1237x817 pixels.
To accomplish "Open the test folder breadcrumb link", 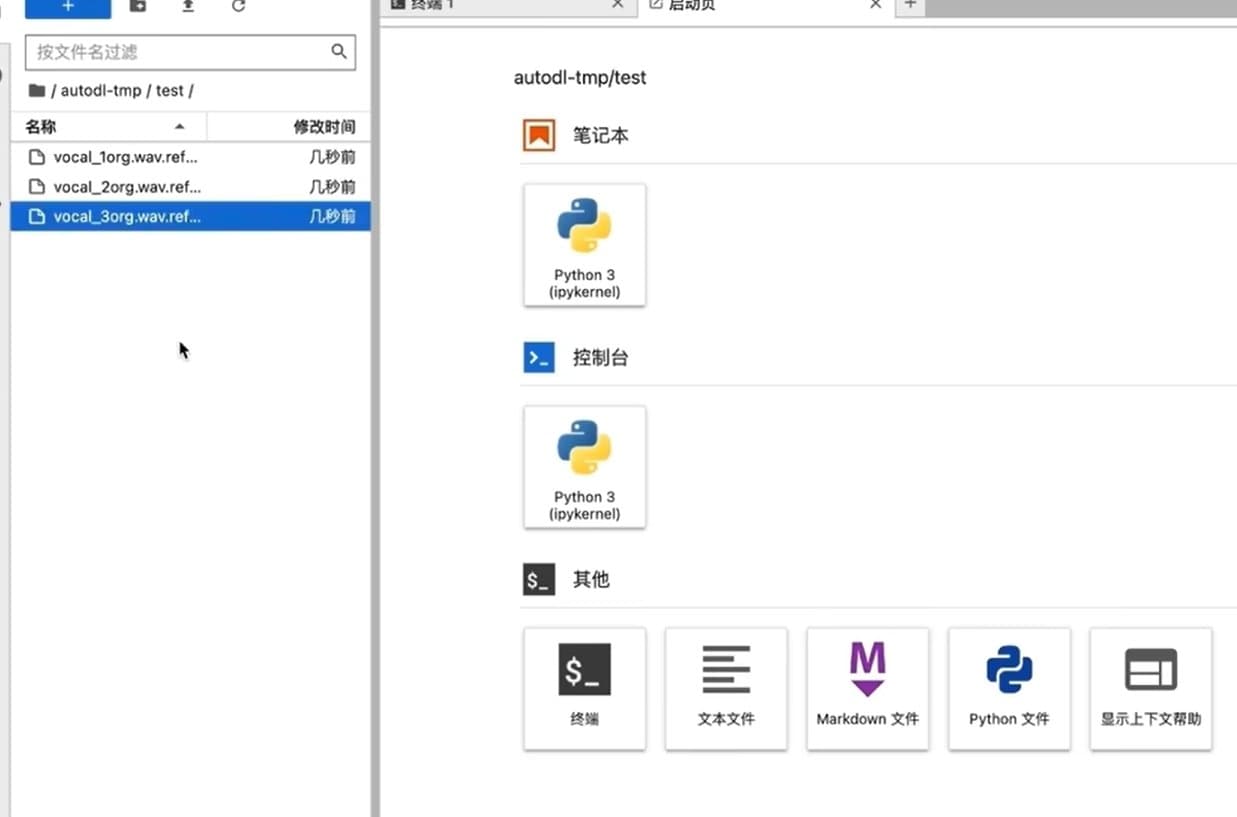I will [170, 90].
